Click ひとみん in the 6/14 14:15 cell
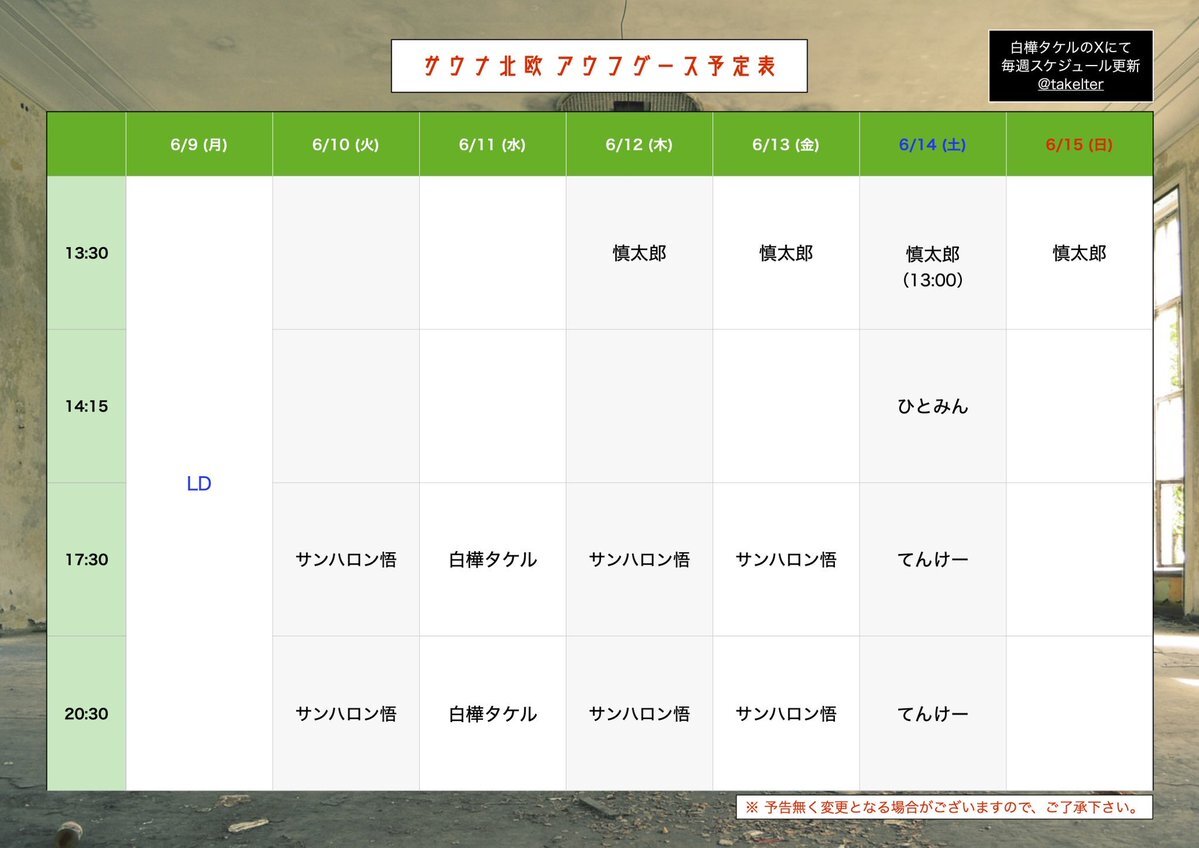Viewport: 1199px width, 848px height. click(x=933, y=406)
